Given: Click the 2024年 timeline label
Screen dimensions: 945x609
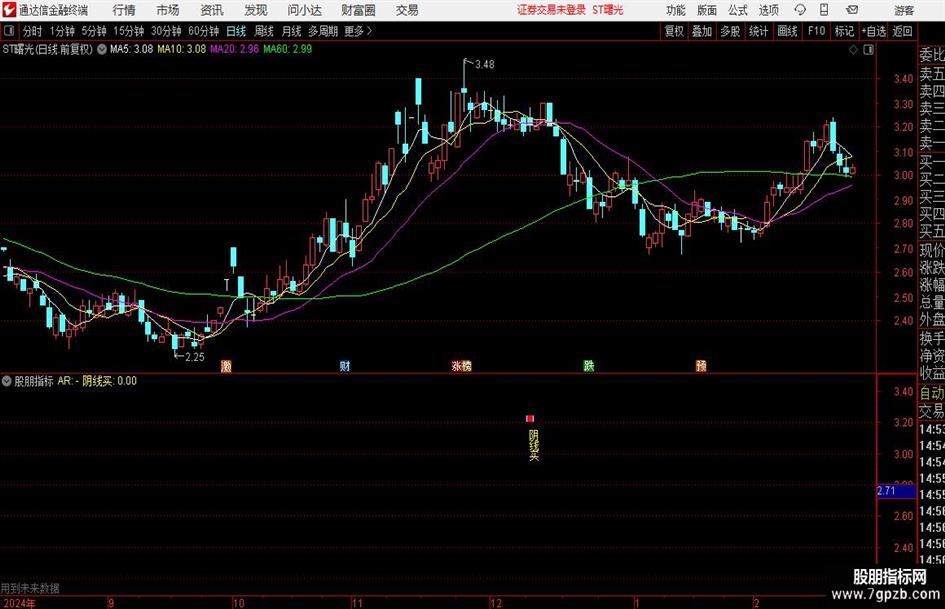Looking at the screenshot, I should [19, 603].
